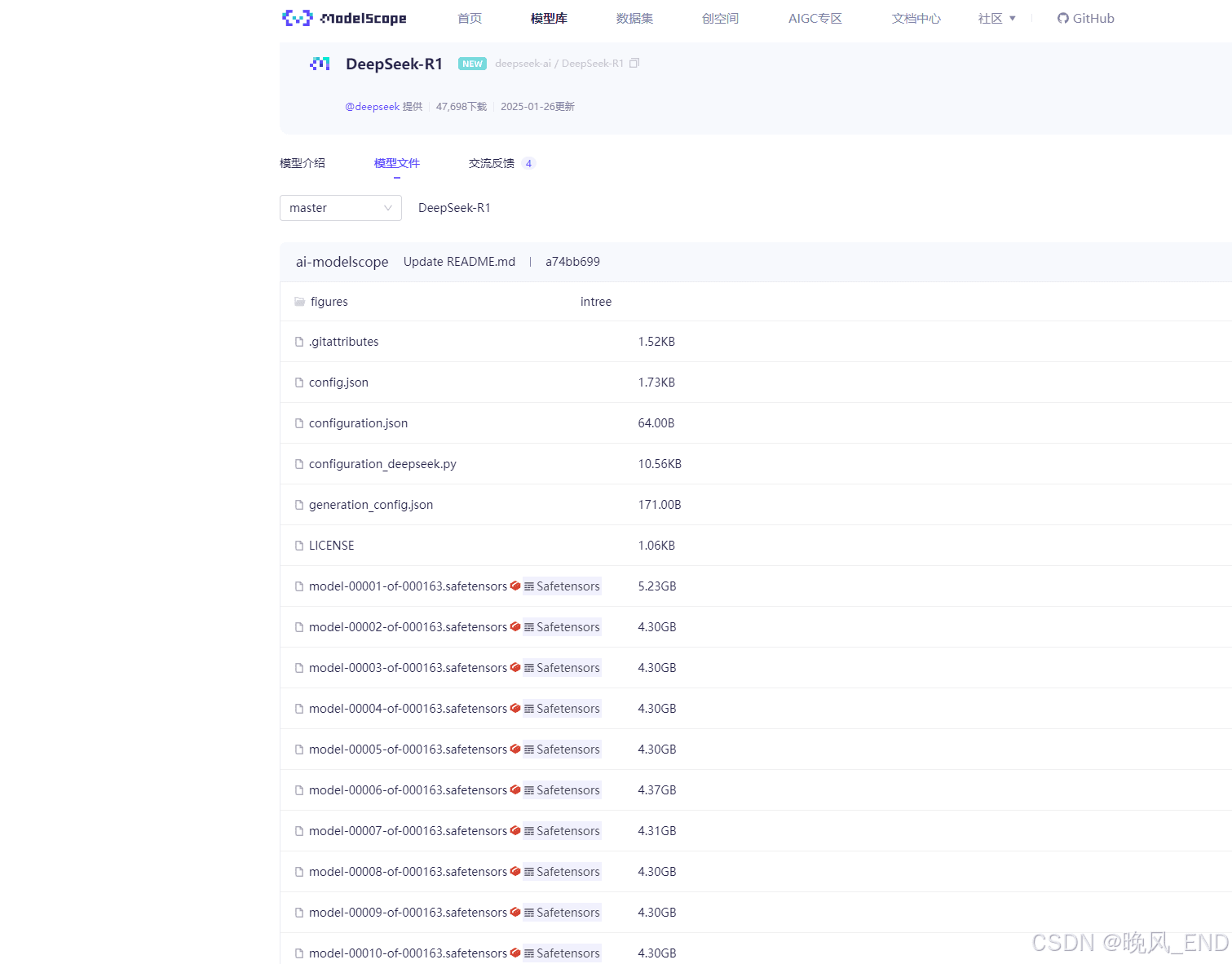
Task: Click the 64.00B size value
Action: [x=656, y=423]
